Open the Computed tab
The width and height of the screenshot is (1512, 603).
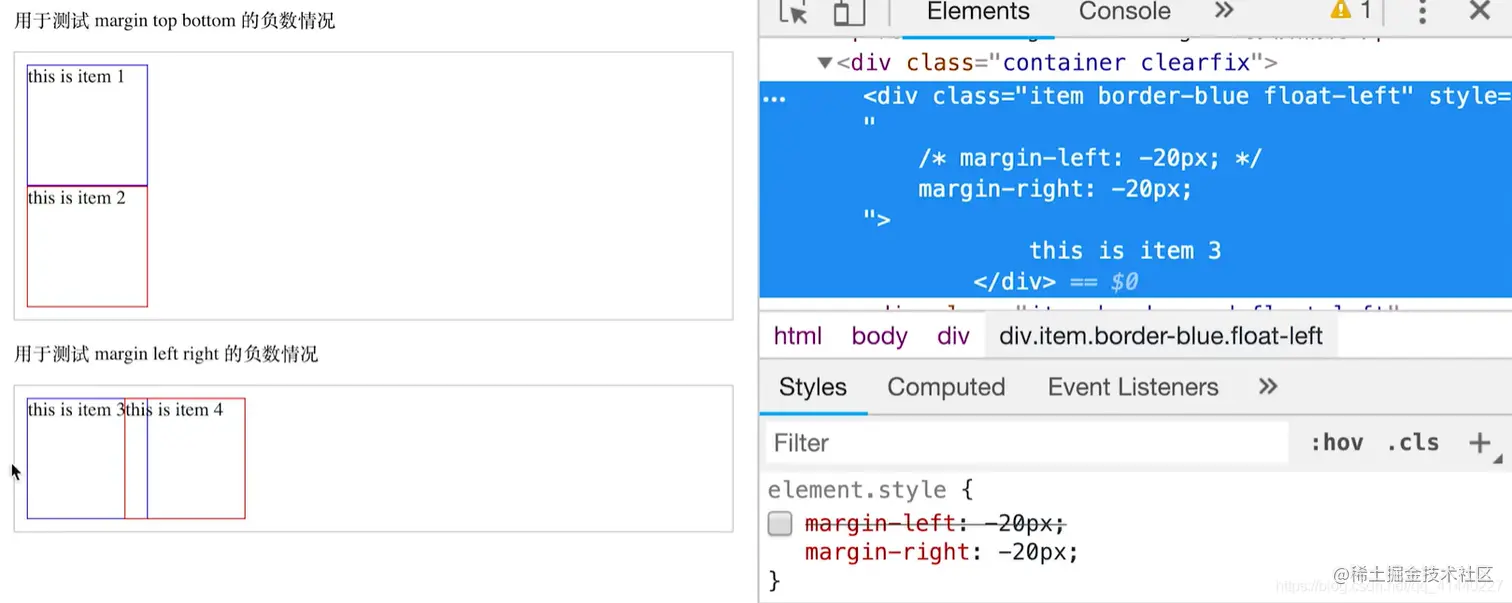coord(946,387)
